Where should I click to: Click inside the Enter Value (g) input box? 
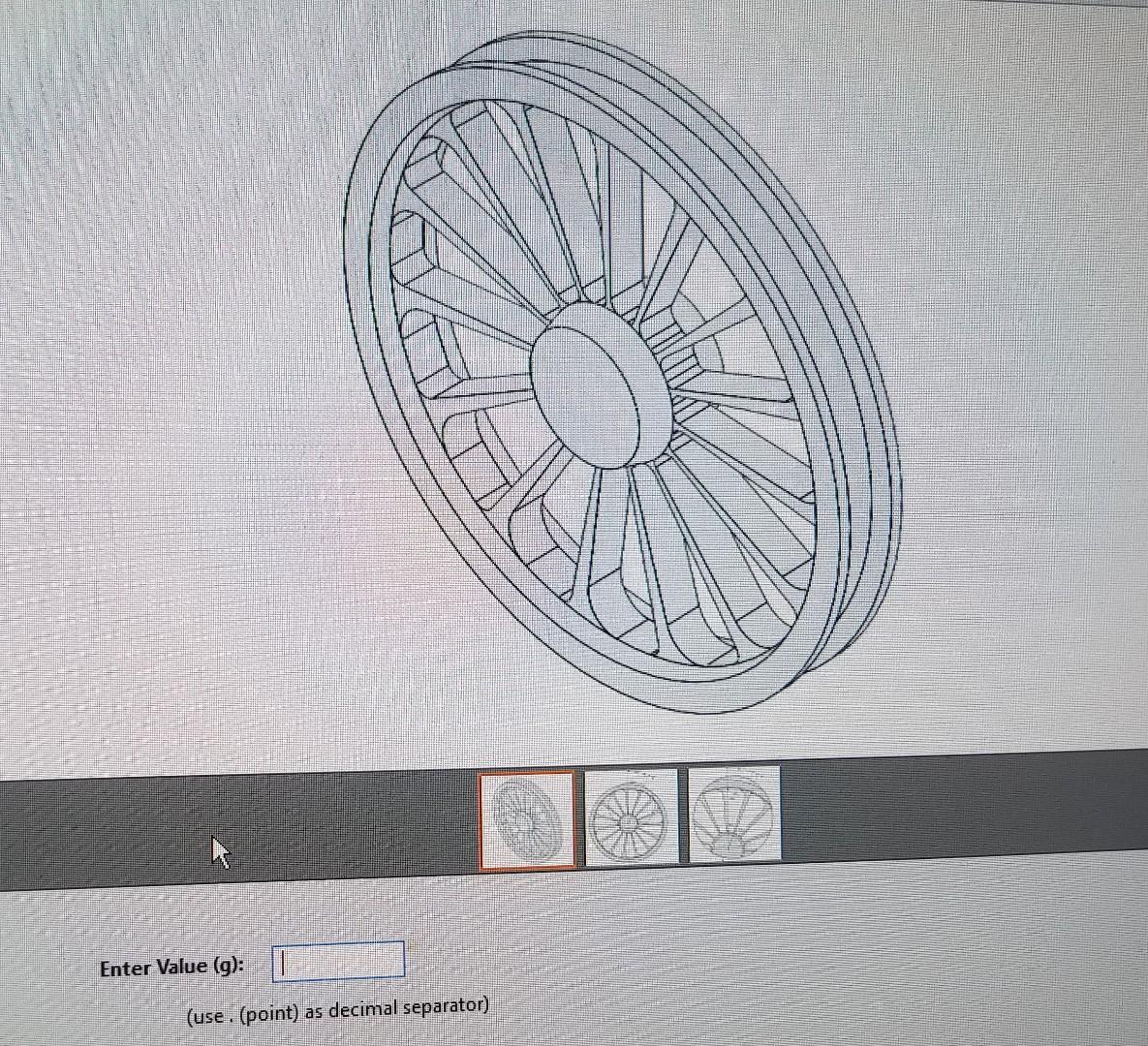click(x=339, y=960)
